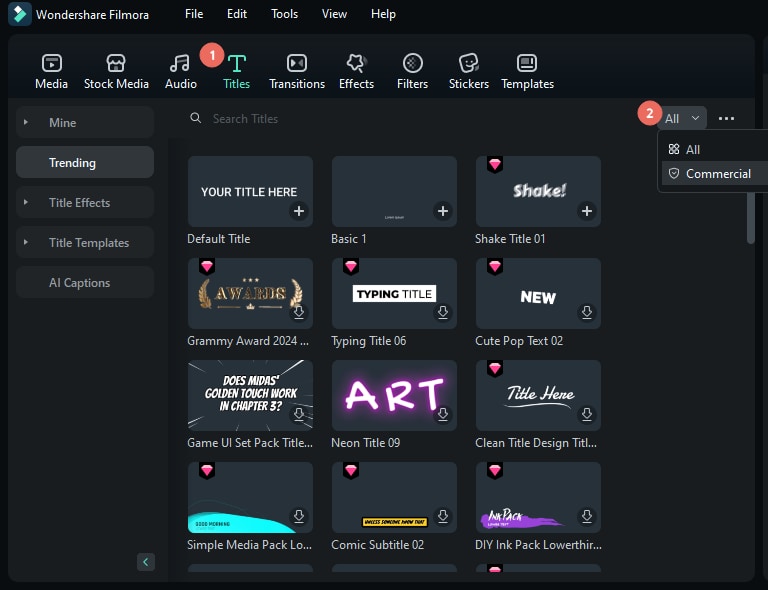The width and height of the screenshot is (768, 590).
Task: Download DIY Ink Pack Lowerthird
Action: click(x=587, y=516)
